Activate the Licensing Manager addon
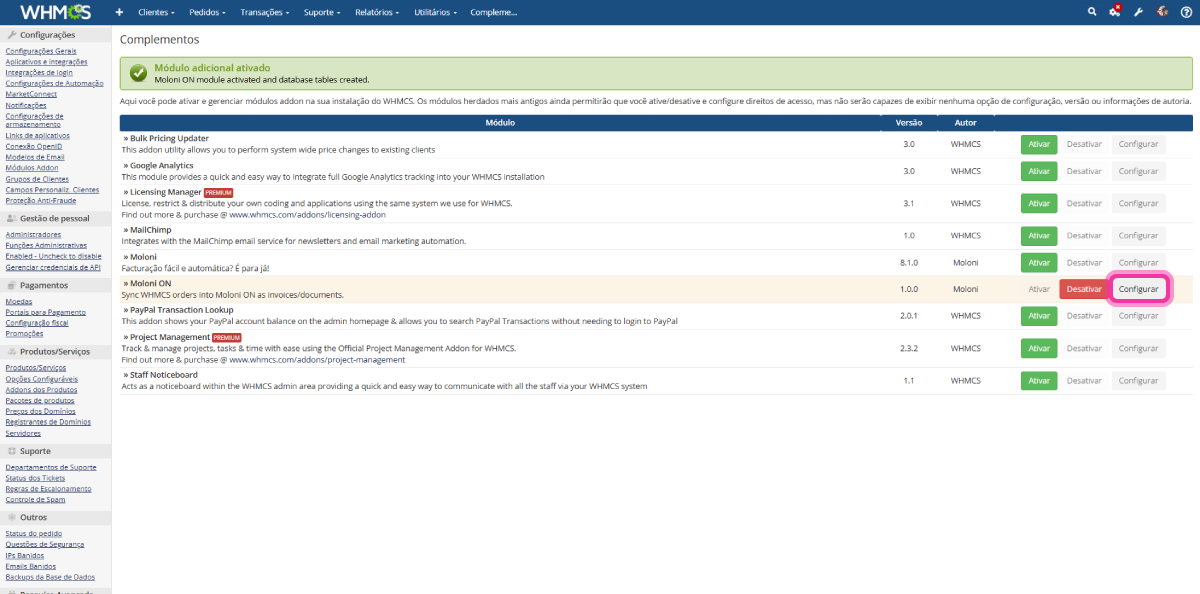 pyautogui.click(x=1038, y=203)
